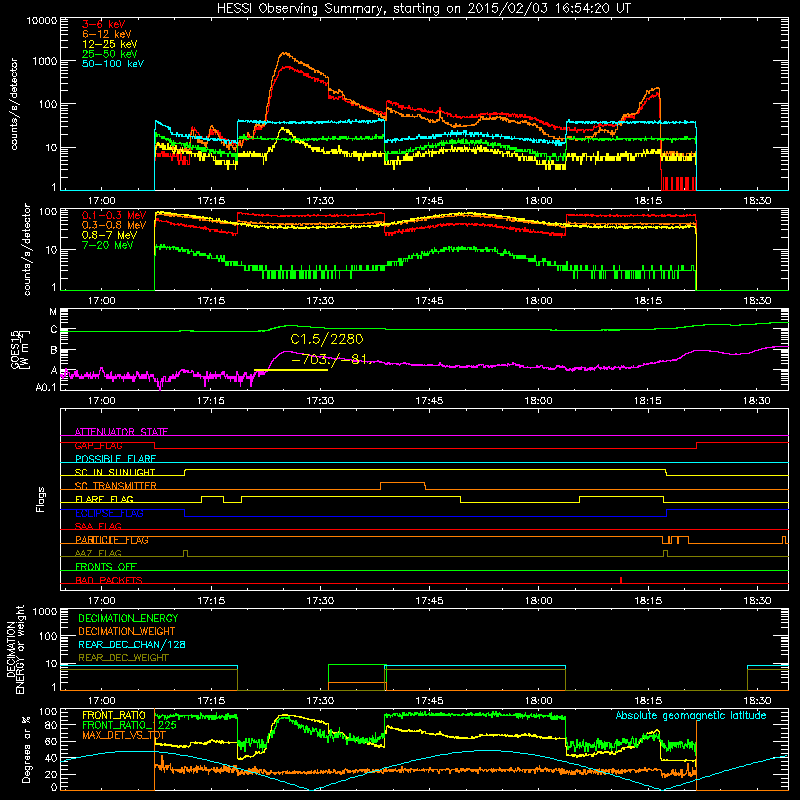Click the 0.3-0.8 MeV legend label
Viewport: 800px width, 800px height.
point(114,225)
